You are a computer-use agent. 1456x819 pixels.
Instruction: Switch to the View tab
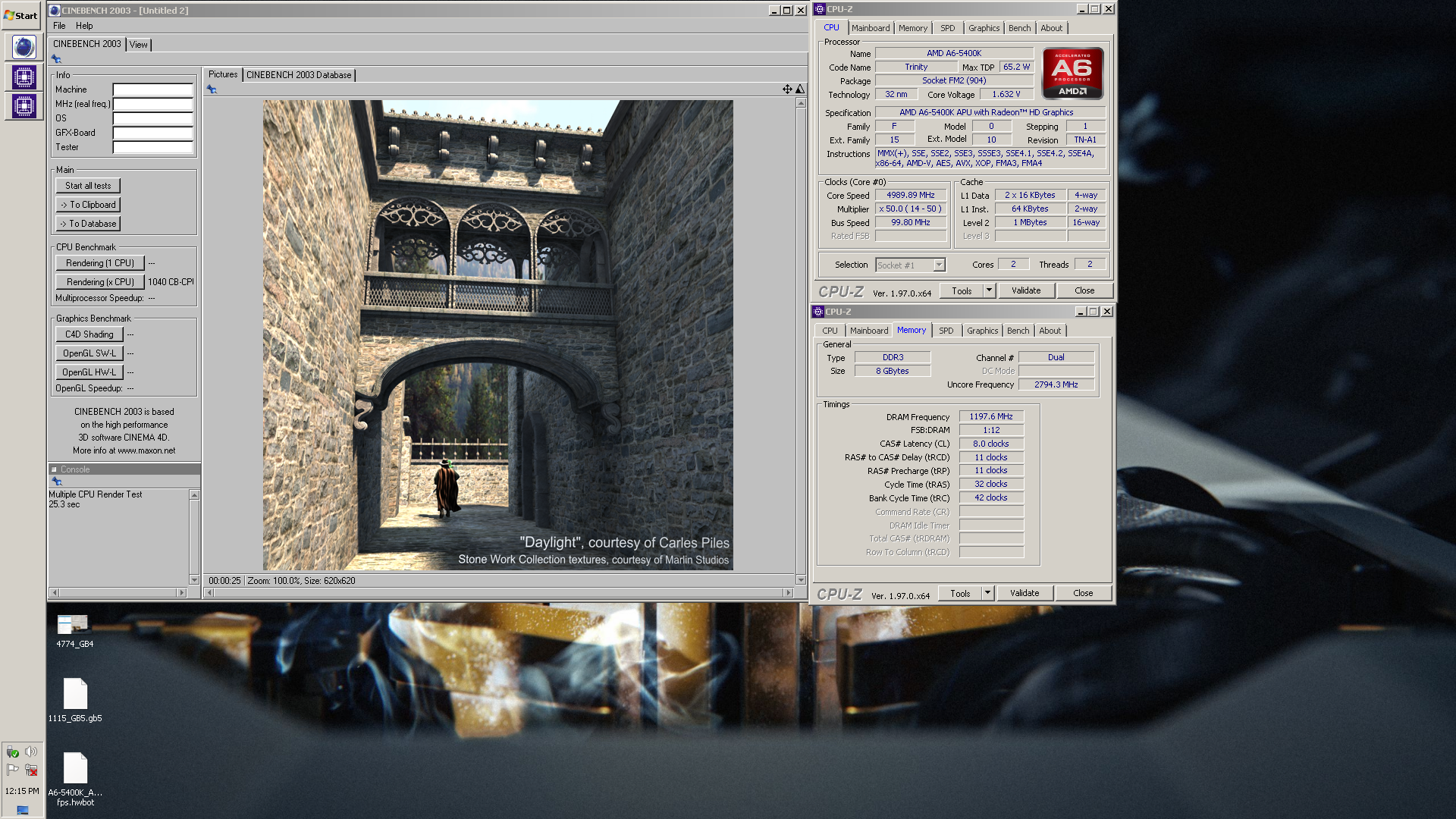138,45
